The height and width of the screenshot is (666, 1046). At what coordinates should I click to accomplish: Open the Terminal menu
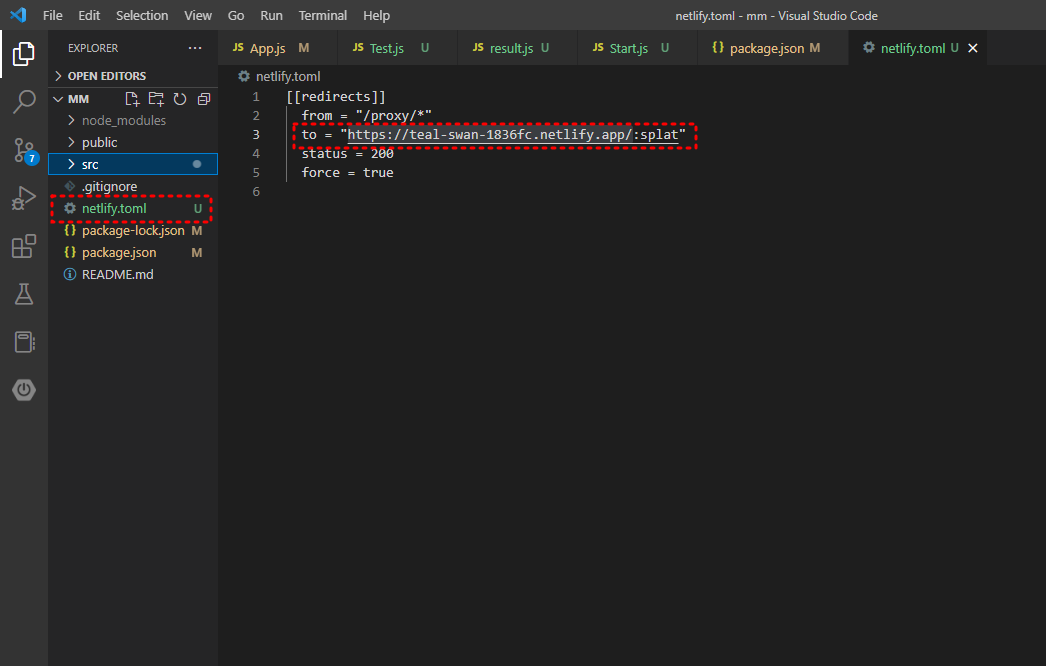tap(323, 15)
